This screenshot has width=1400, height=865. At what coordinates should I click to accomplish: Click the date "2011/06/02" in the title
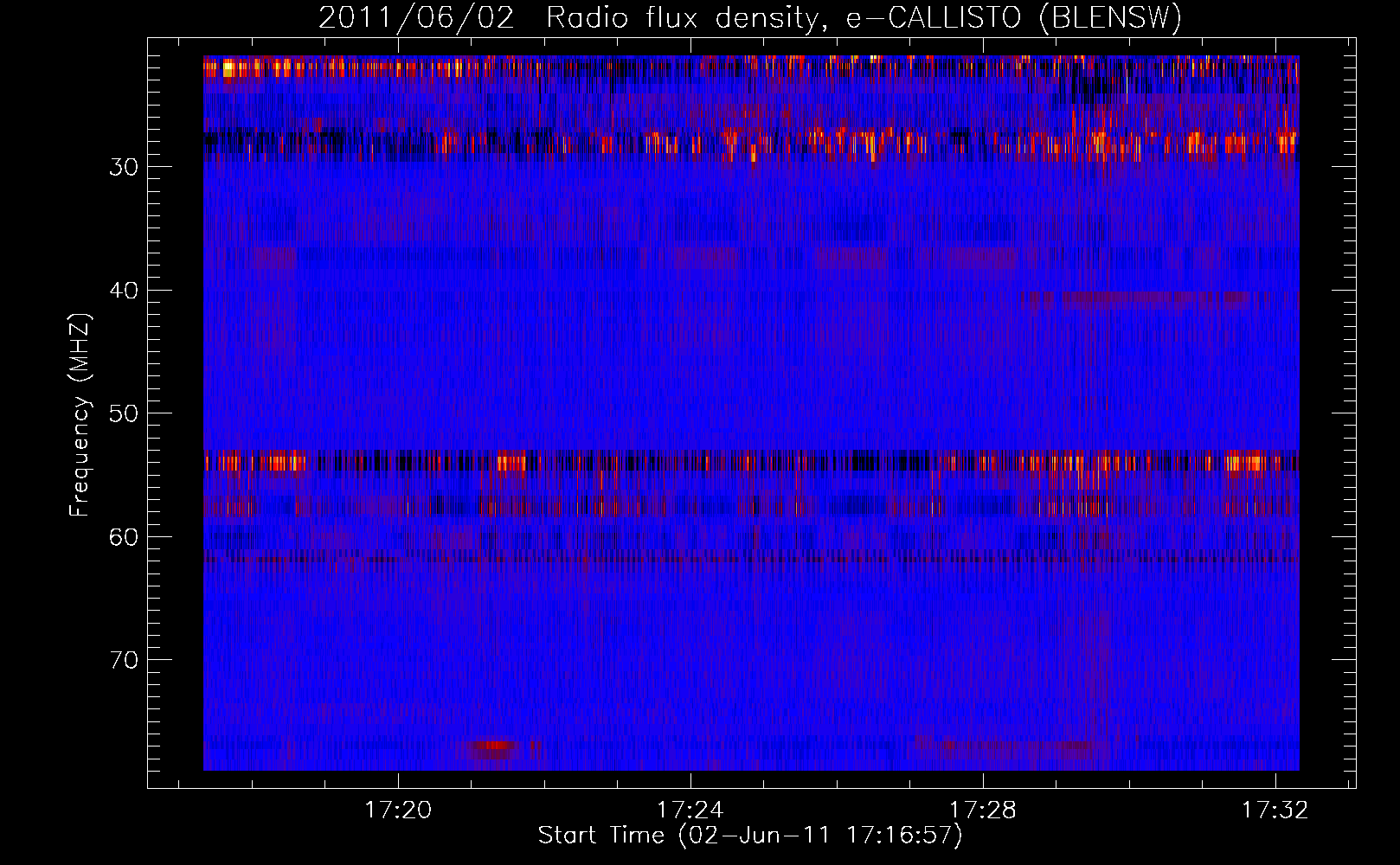416,18
